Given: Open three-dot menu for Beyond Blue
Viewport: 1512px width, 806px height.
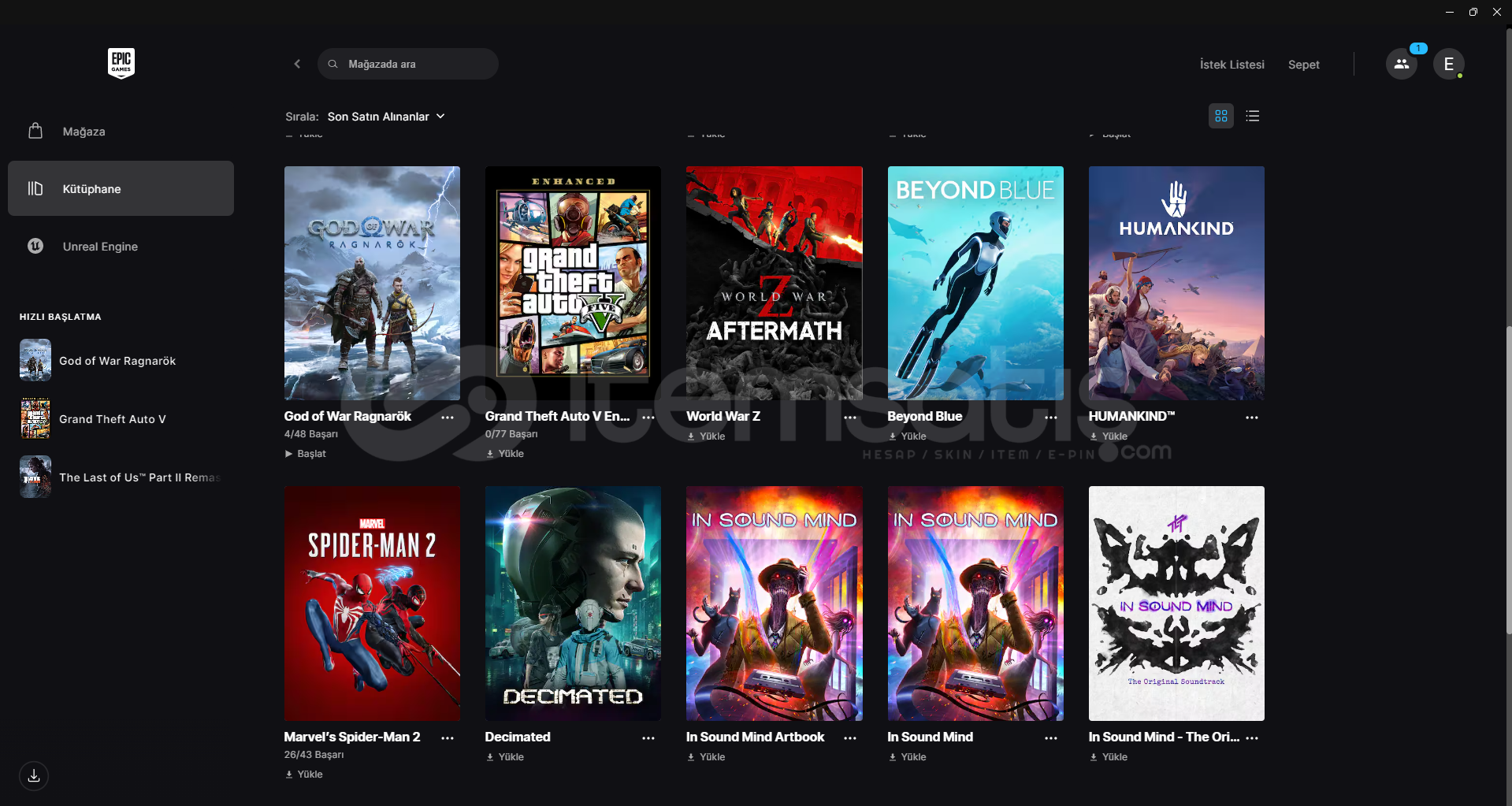Looking at the screenshot, I should coord(1051,418).
